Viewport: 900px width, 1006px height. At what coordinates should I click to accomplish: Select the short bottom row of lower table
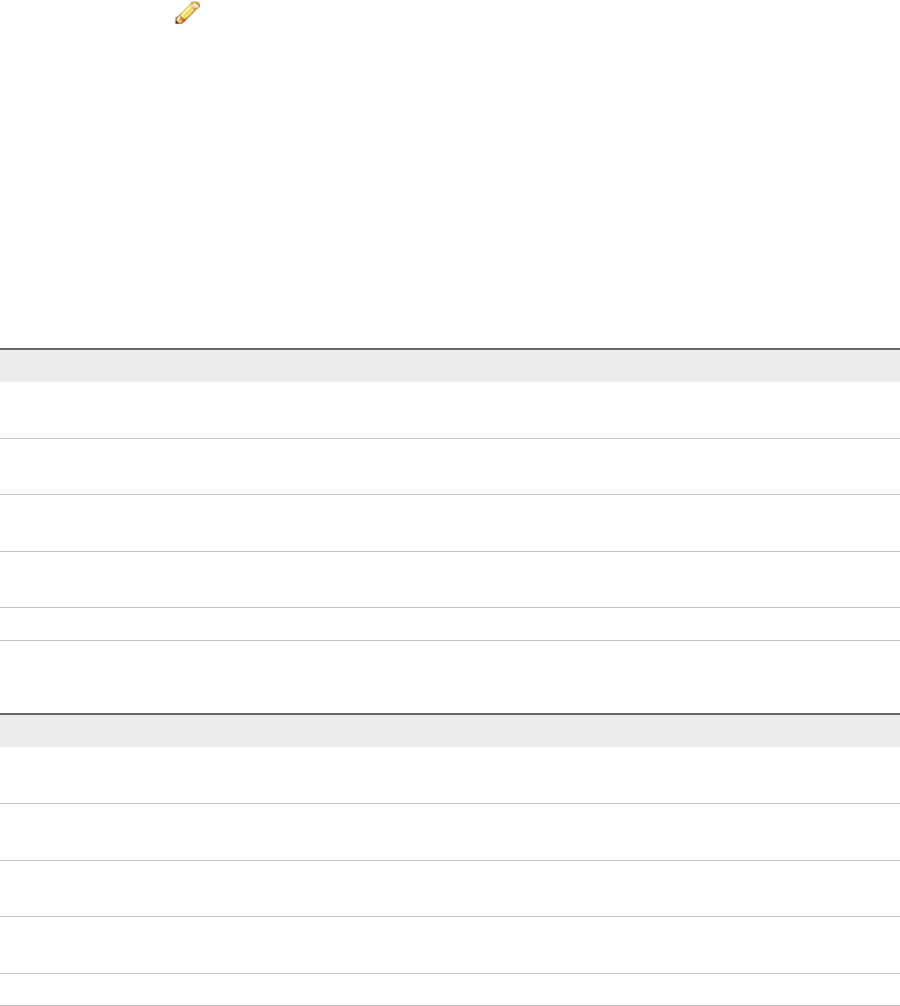(x=450, y=989)
